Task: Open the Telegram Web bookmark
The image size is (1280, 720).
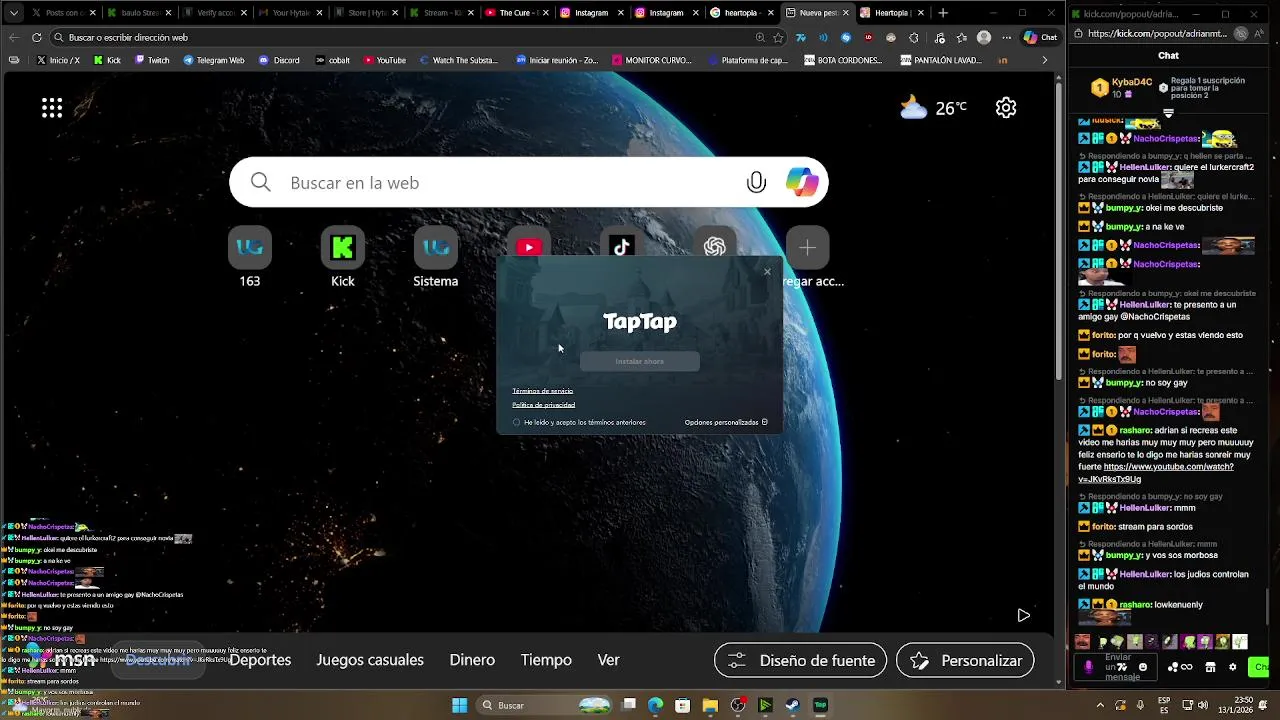Action: 214,60
